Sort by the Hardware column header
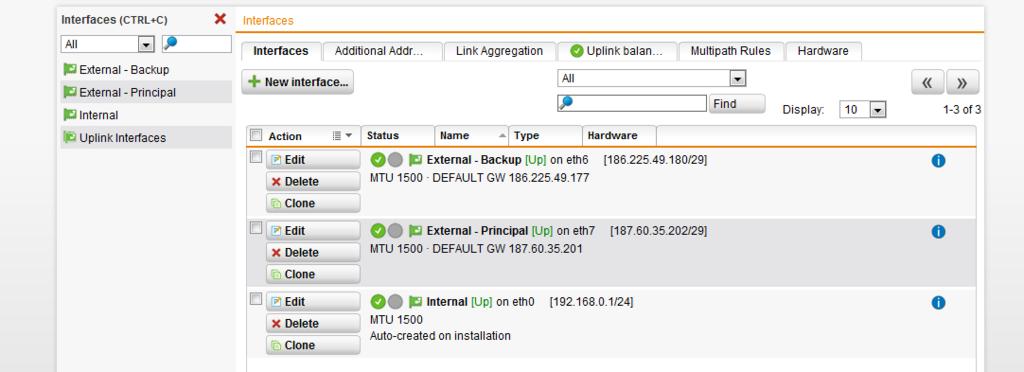 point(619,136)
